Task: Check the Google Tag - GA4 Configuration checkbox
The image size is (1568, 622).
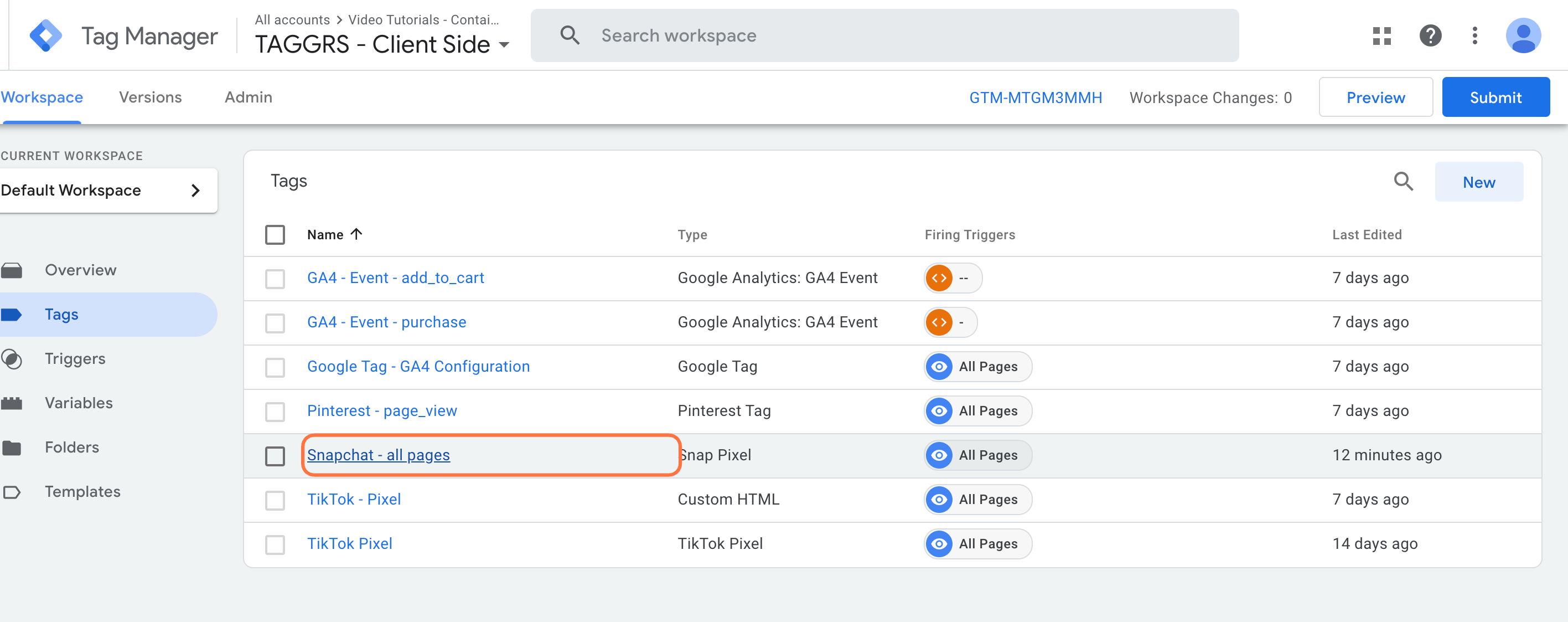Action: click(x=275, y=367)
